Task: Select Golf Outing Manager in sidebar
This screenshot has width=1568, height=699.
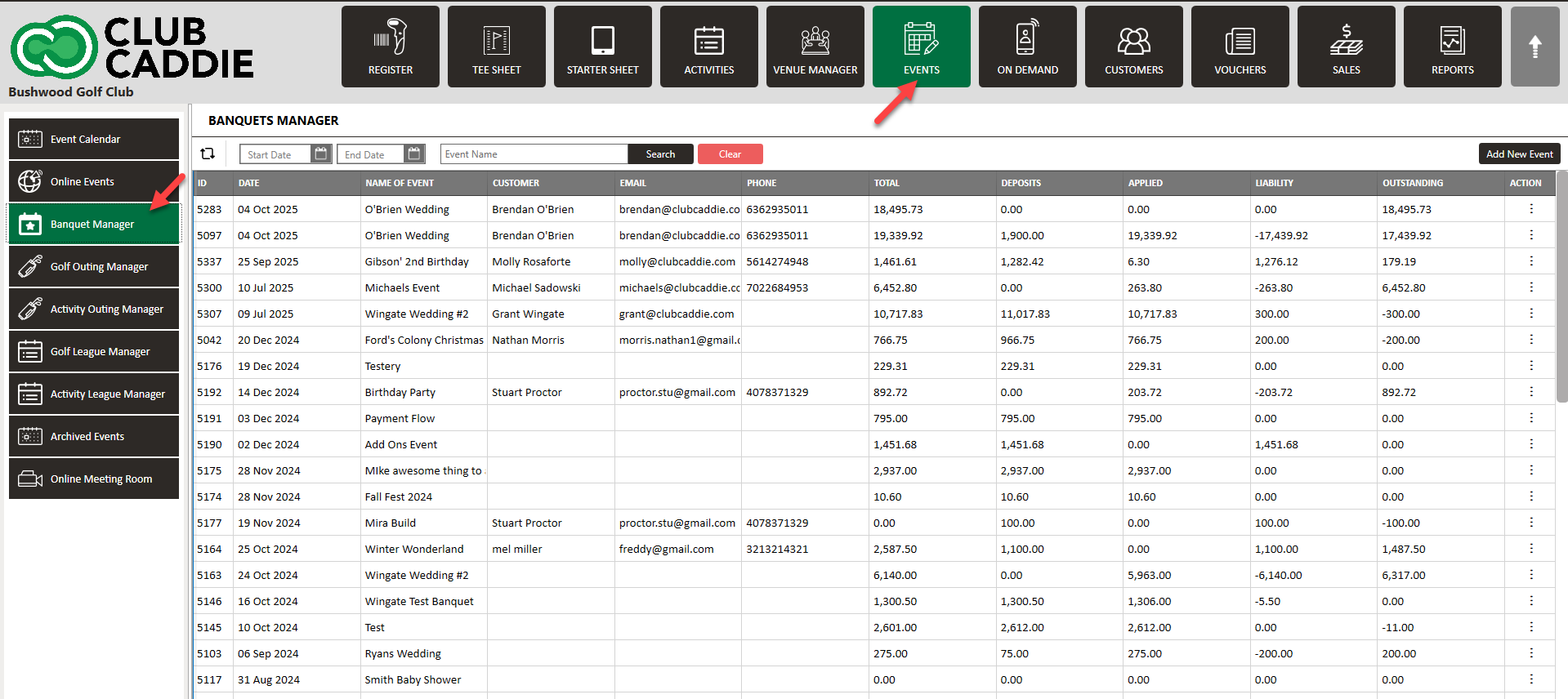Action: click(x=94, y=267)
